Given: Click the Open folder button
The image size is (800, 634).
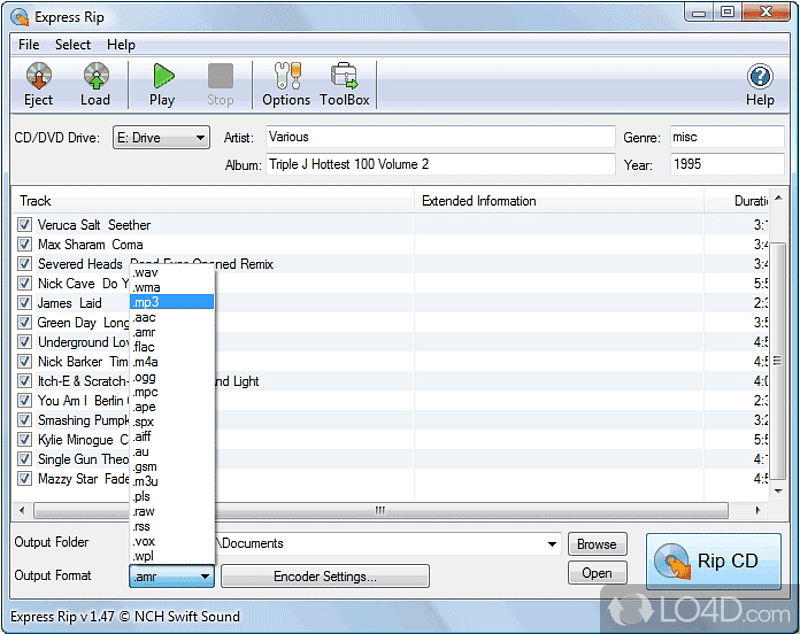Looking at the screenshot, I should coord(597,573).
